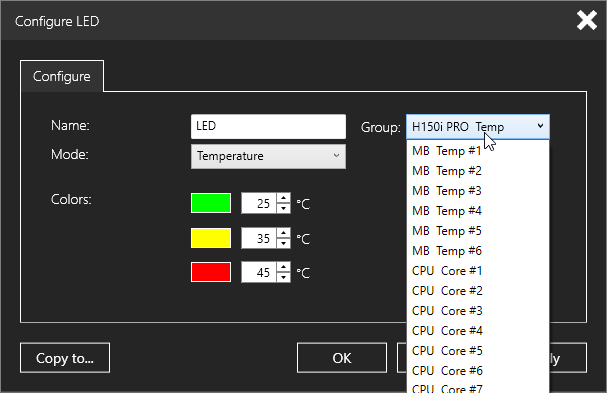Select MB Temp #4 from the Group list
The image size is (607, 393).
(478, 211)
